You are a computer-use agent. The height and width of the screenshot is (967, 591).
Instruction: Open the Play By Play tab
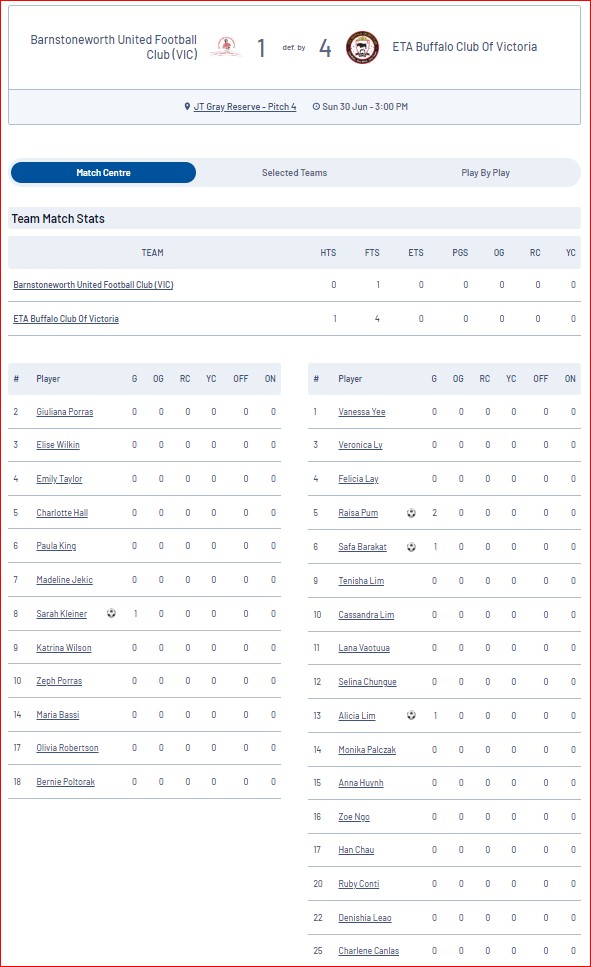coord(486,173)
